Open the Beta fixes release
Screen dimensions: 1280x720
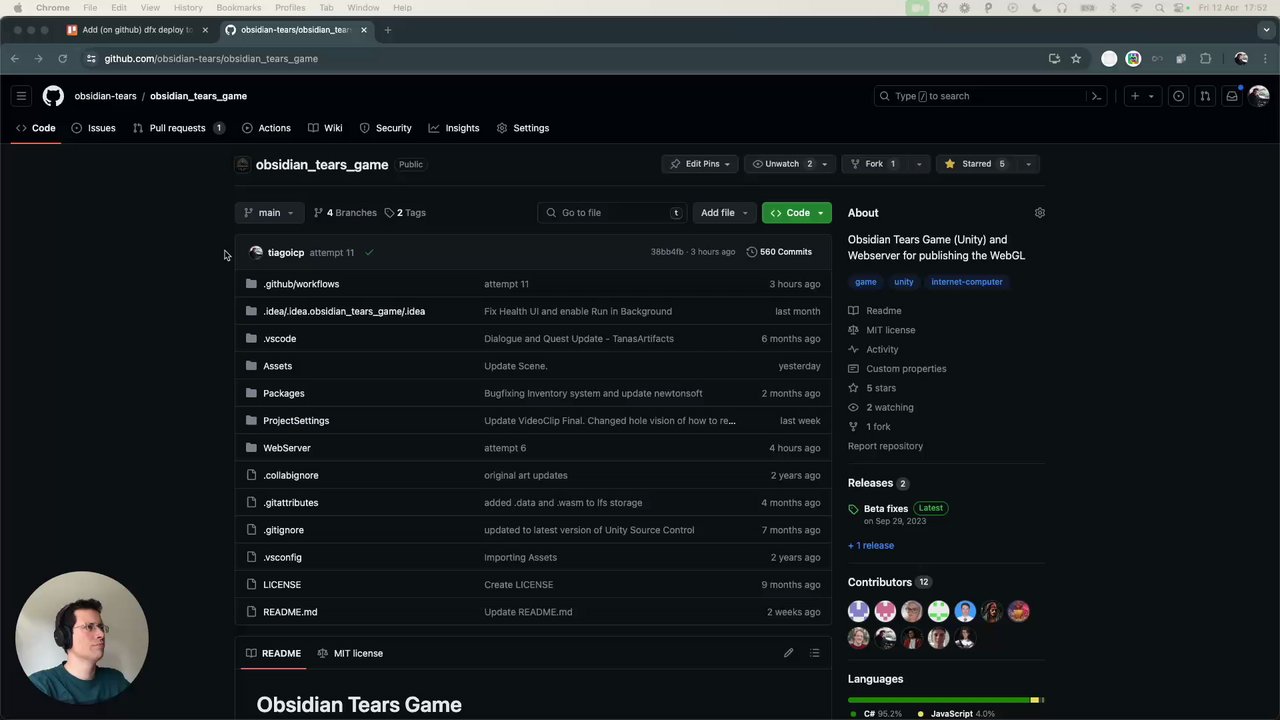tap(886, 509)
